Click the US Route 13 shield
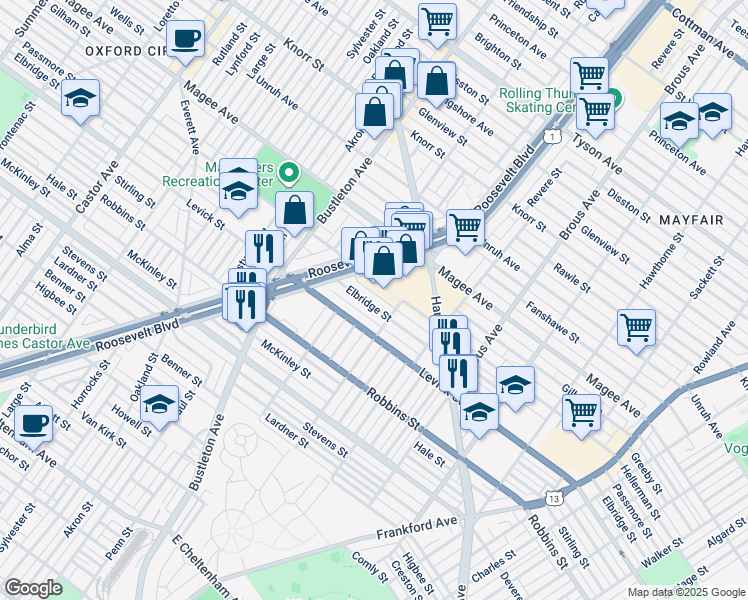Screen dimensions: 748x600 pos(553,499)
